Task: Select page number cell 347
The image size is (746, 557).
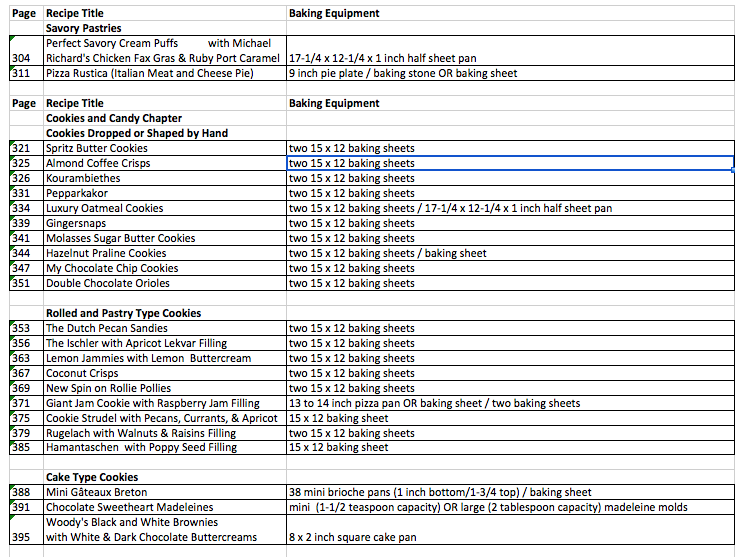Action: pyautogui.click(x=26, y=268)
